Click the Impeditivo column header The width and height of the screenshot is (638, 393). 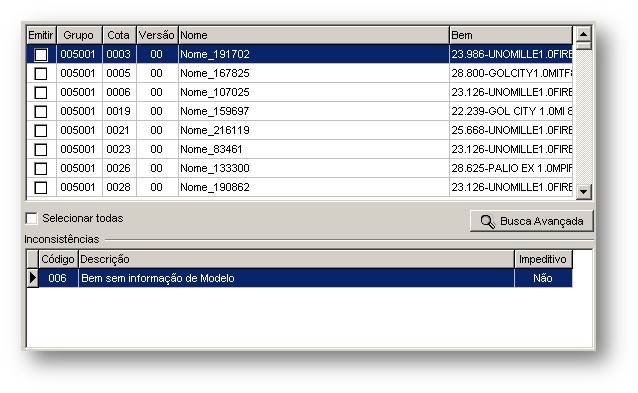point(543,259)
